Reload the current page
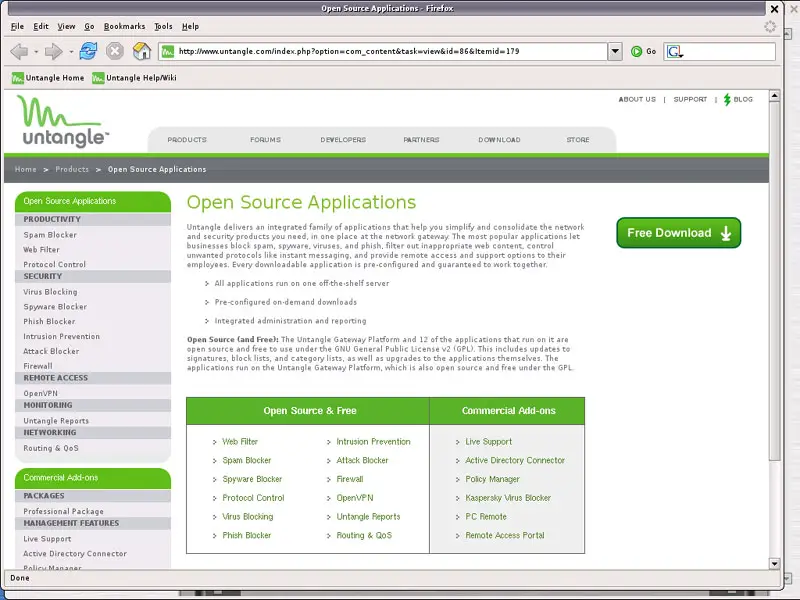Screen dimensions: 800x600 pos(88,51)
